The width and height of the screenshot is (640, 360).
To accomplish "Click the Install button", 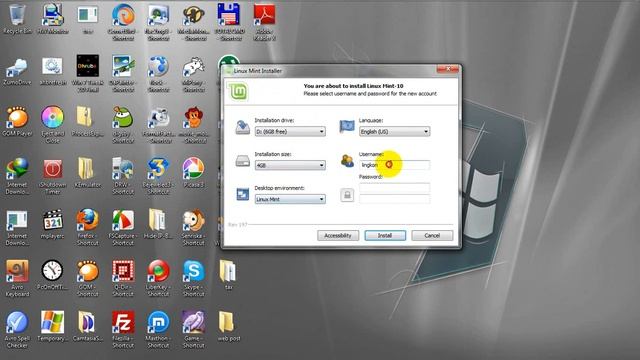I will pos(385,236).
